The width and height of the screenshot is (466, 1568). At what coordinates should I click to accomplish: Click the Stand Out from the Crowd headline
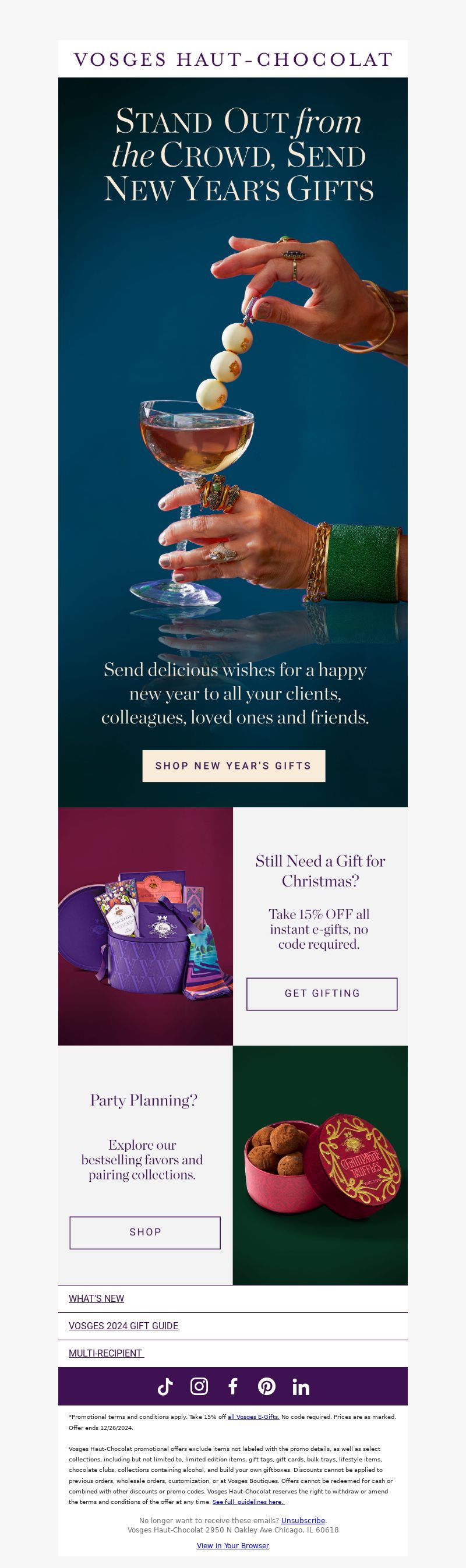[x=238, y=154]
